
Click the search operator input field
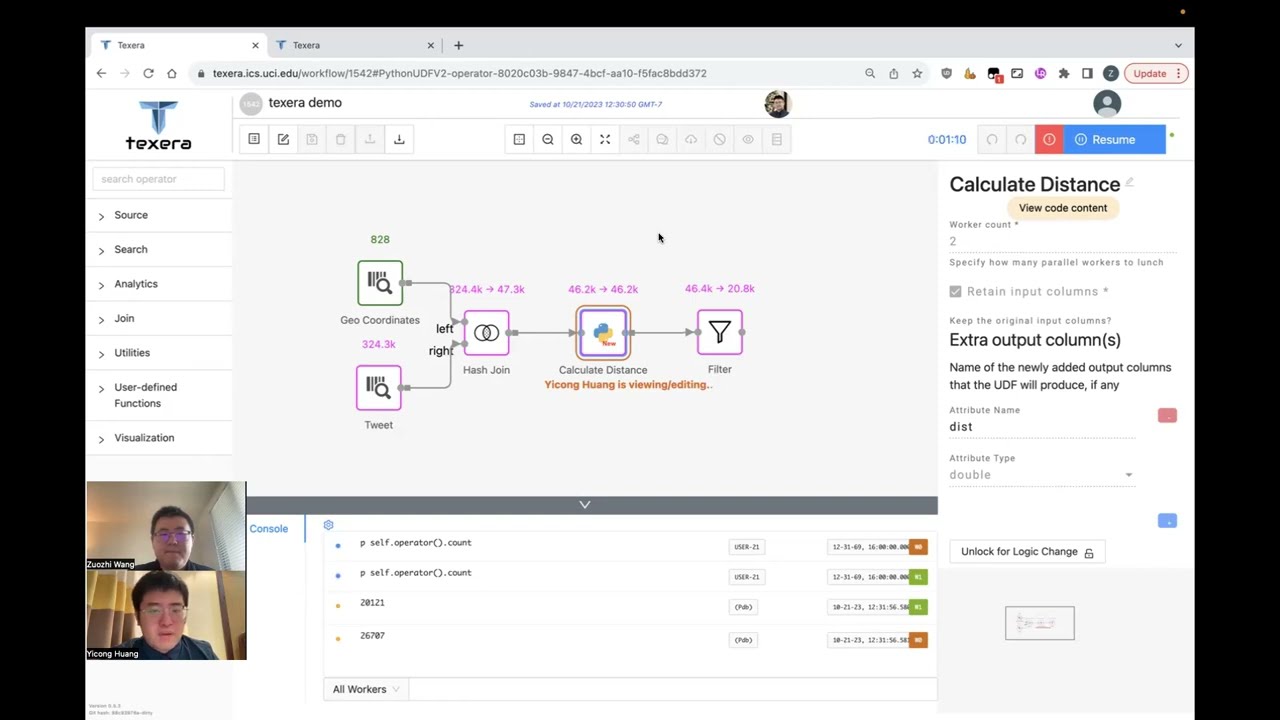tap(159, 179)
